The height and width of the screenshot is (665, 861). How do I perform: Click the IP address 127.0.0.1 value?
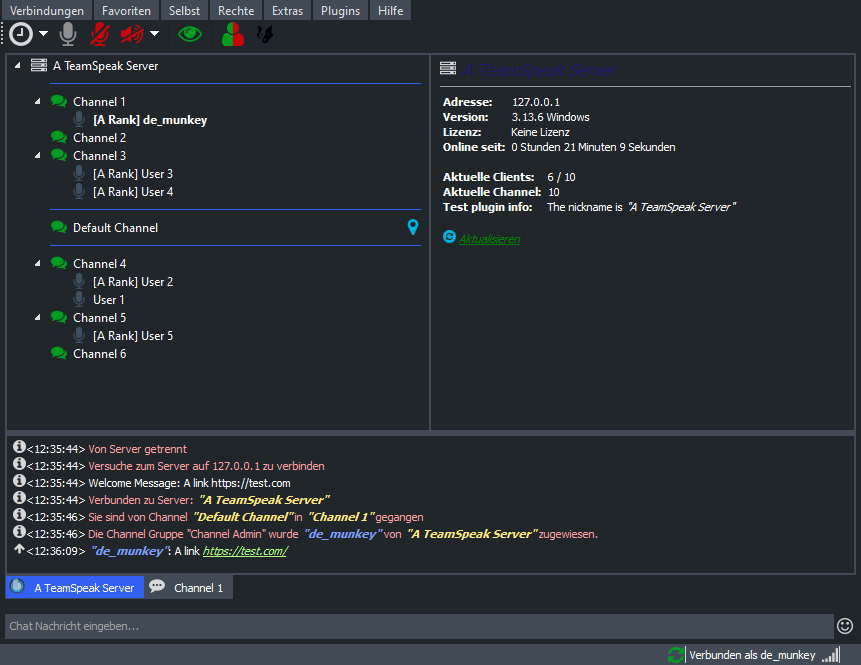coord(536,102)
